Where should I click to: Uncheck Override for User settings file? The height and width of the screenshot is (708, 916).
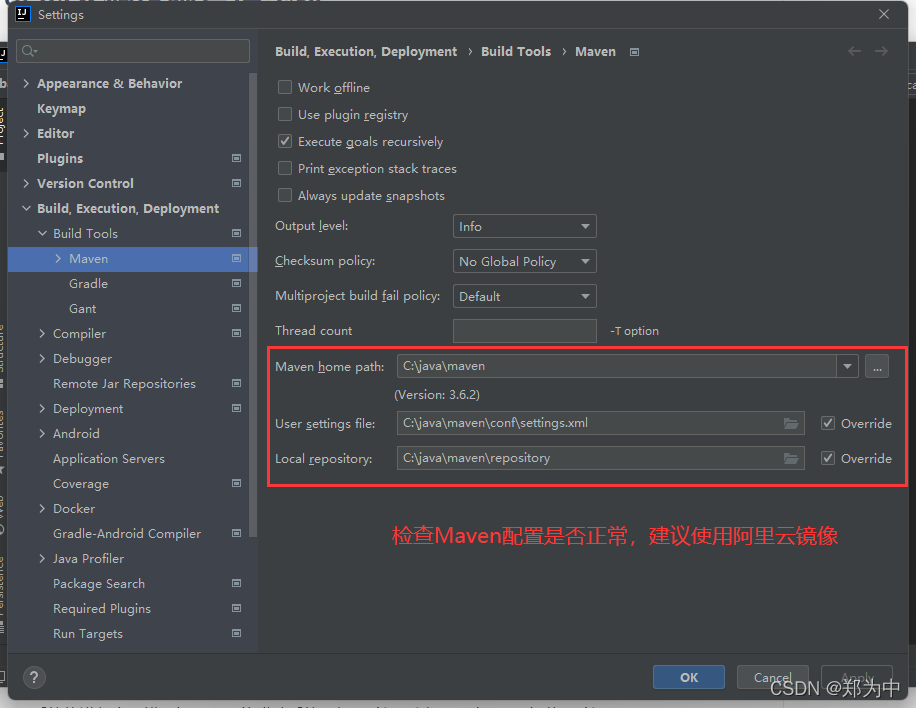[828, 424]
